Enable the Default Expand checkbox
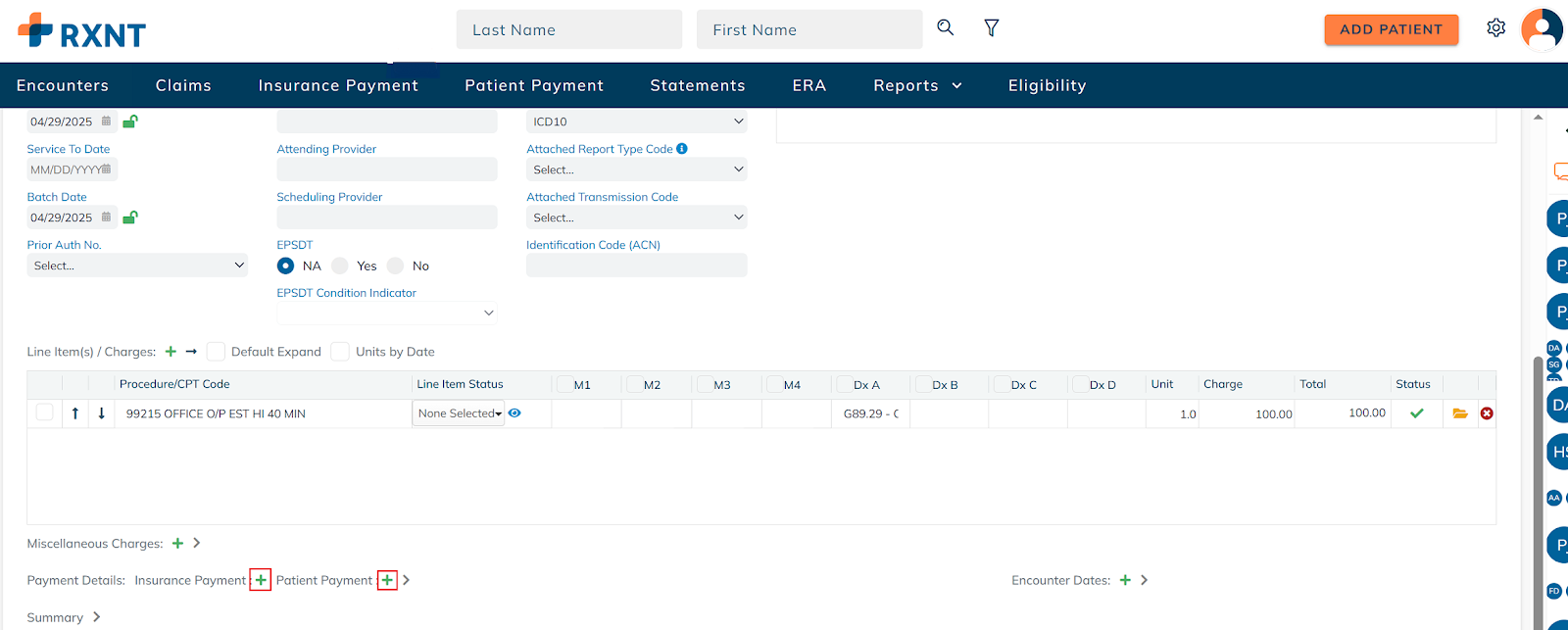Screen dimensions: 1568x630 (x=217, y=352)
